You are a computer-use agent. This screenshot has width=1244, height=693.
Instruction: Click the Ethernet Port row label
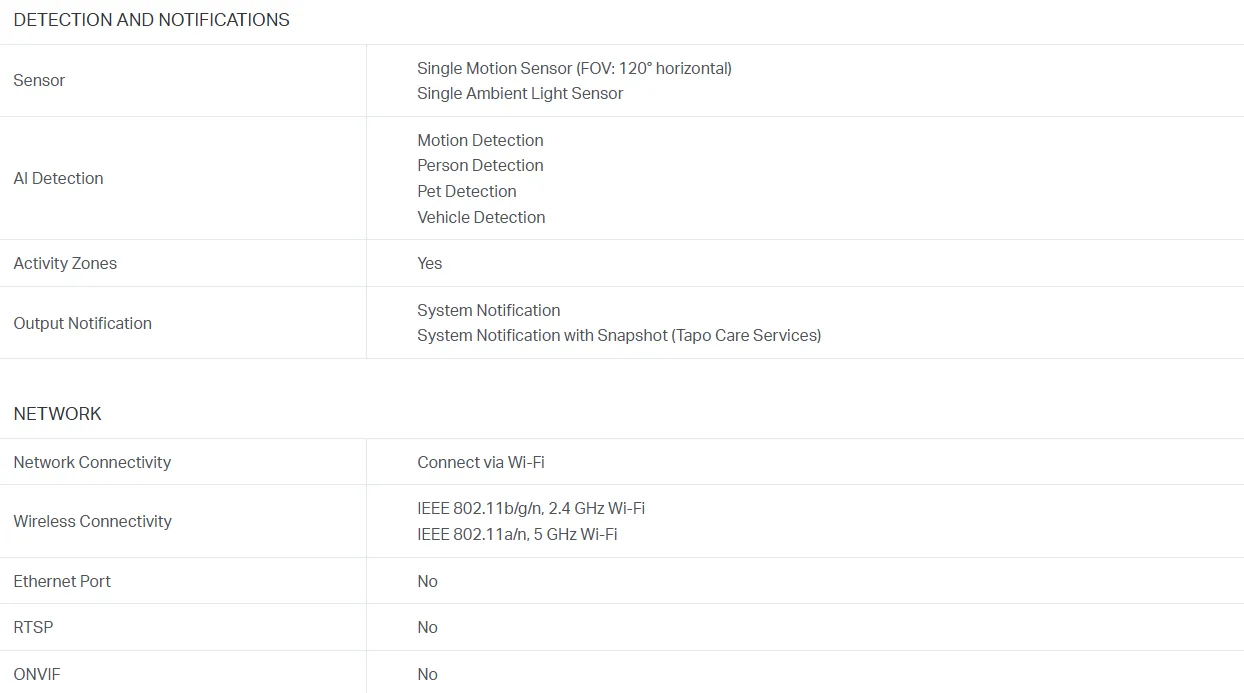click(x=62, y=581)
